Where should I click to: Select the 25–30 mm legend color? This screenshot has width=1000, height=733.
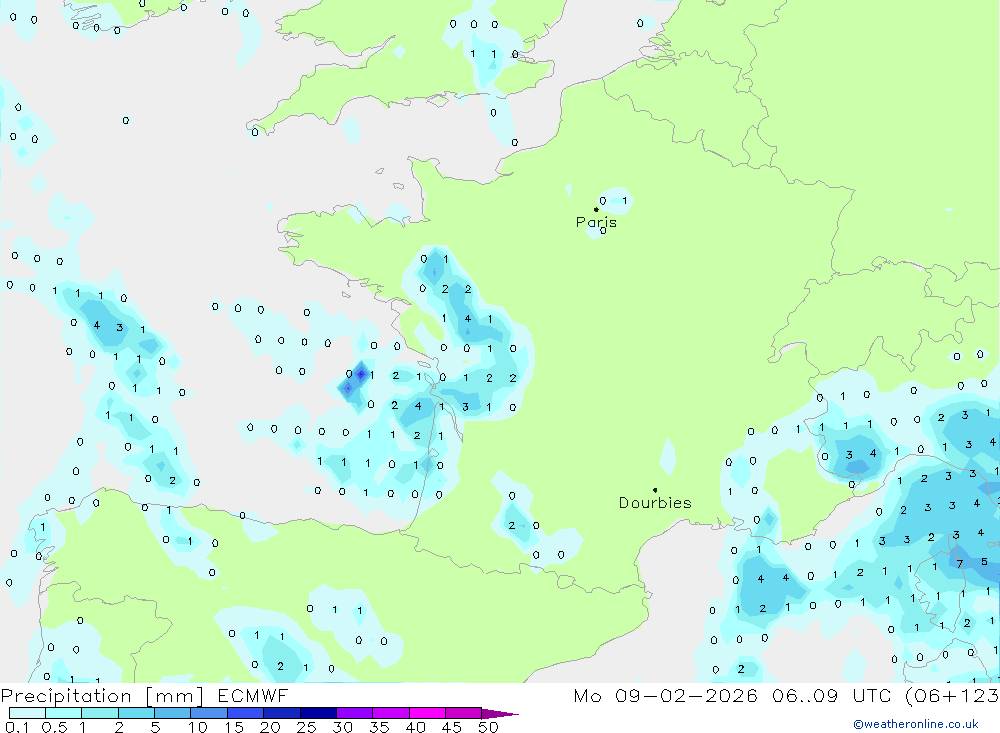(318, 713)
